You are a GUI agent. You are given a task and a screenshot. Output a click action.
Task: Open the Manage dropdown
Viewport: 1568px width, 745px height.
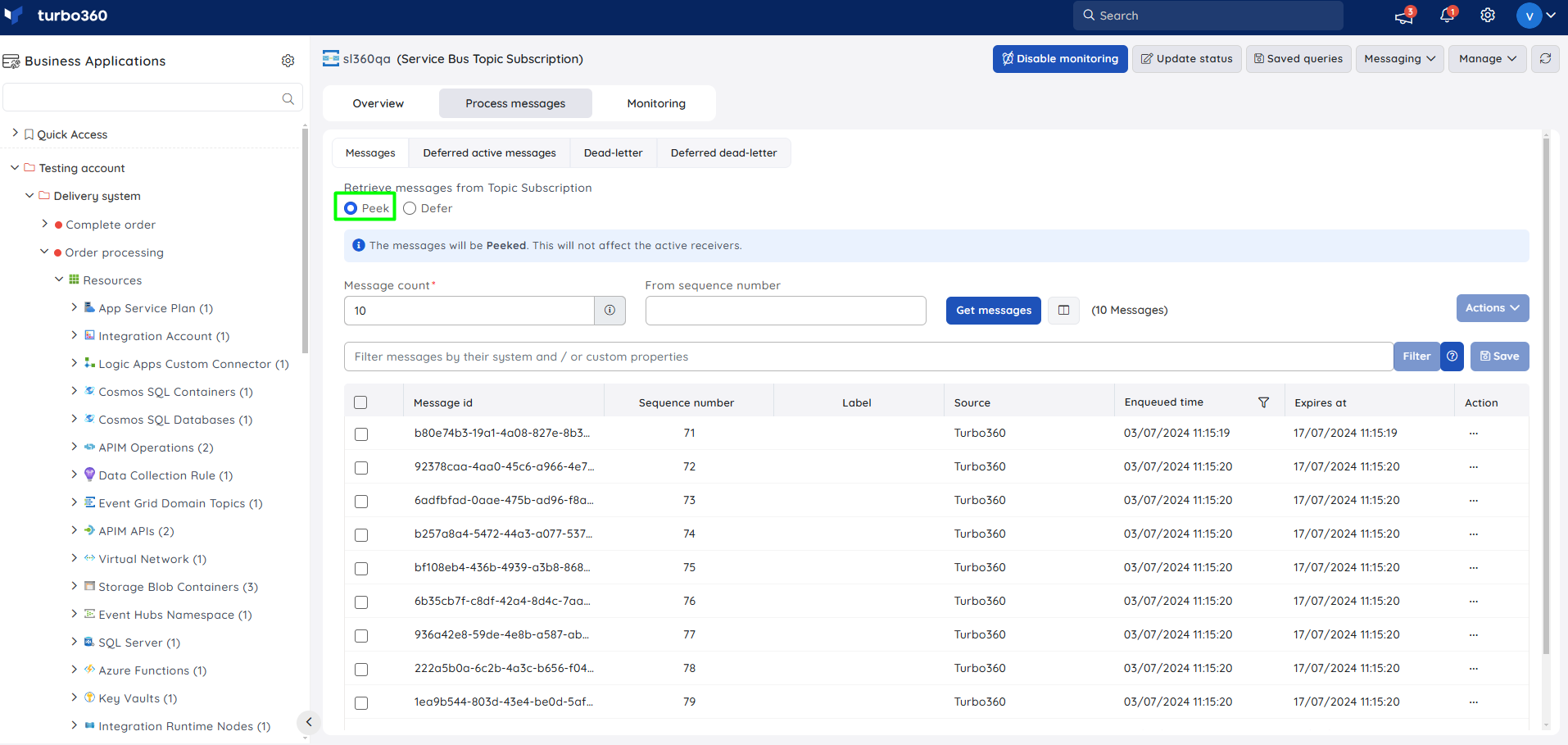[x=1488, y=59]
